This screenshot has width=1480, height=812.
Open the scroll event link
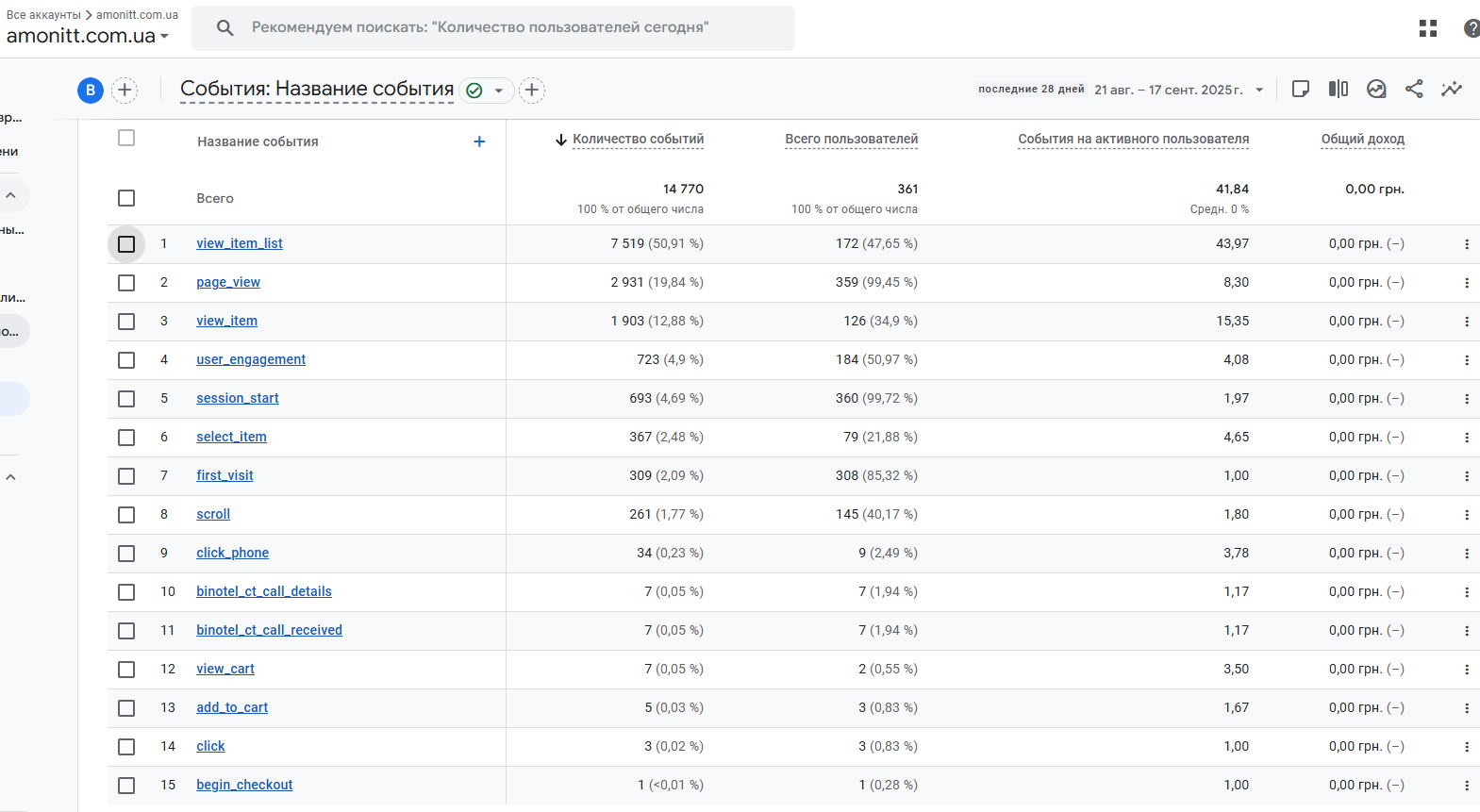point(213,514)
